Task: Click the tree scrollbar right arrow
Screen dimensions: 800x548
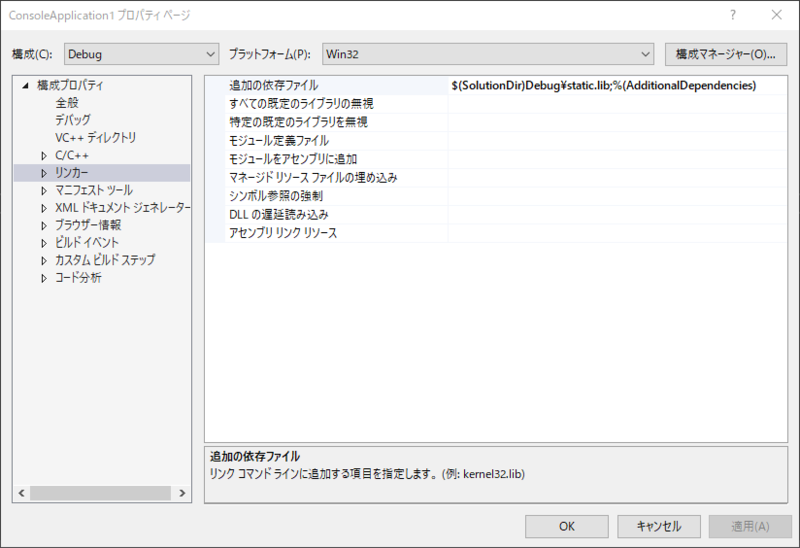Action: click(182, 493)
